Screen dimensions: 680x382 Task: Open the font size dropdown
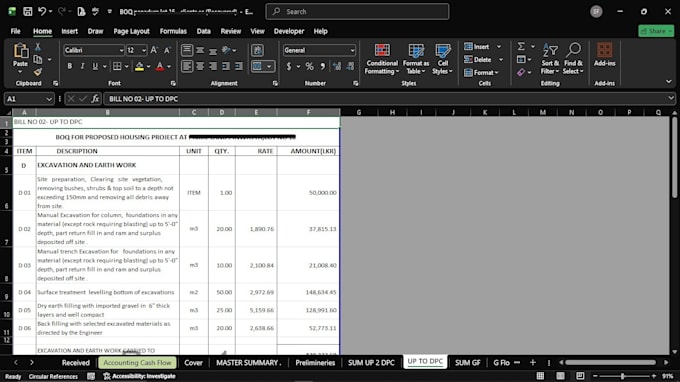point(144,50)
